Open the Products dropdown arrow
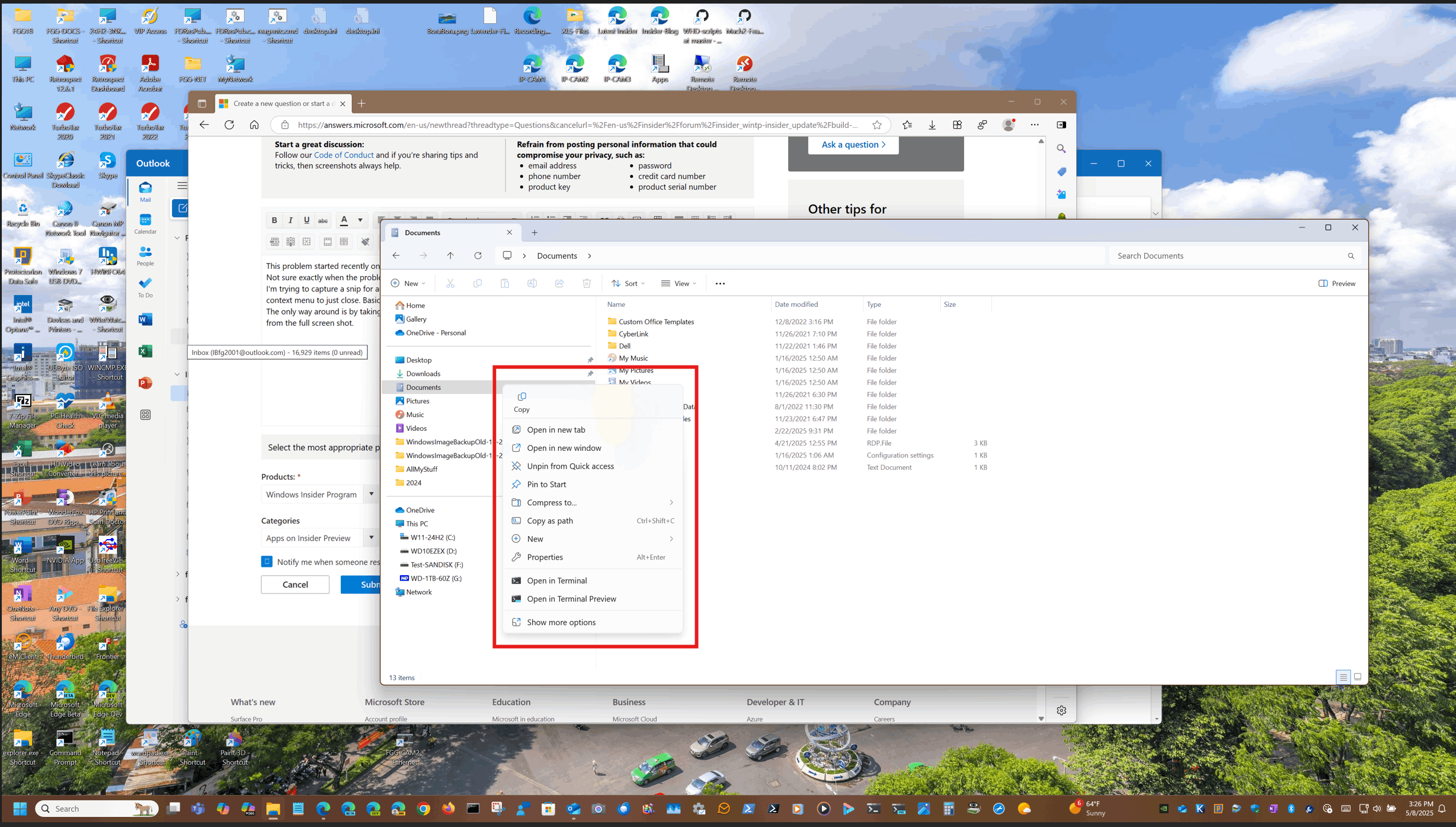 tap(372, 494)
